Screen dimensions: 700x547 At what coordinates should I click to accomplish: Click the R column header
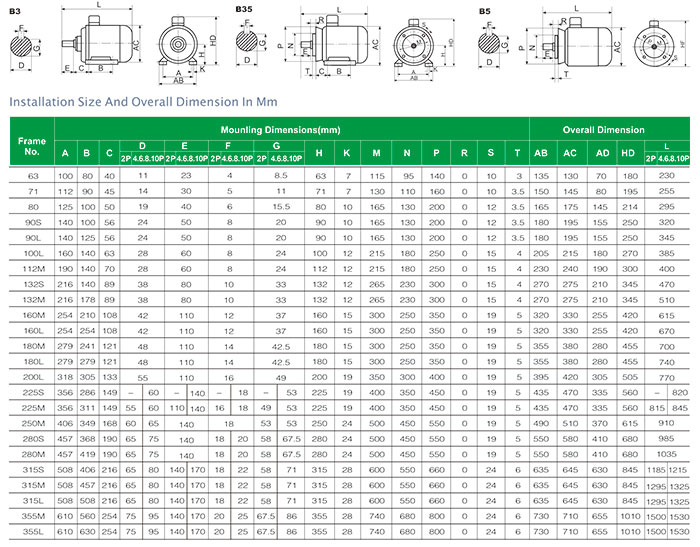coord(464,153)
